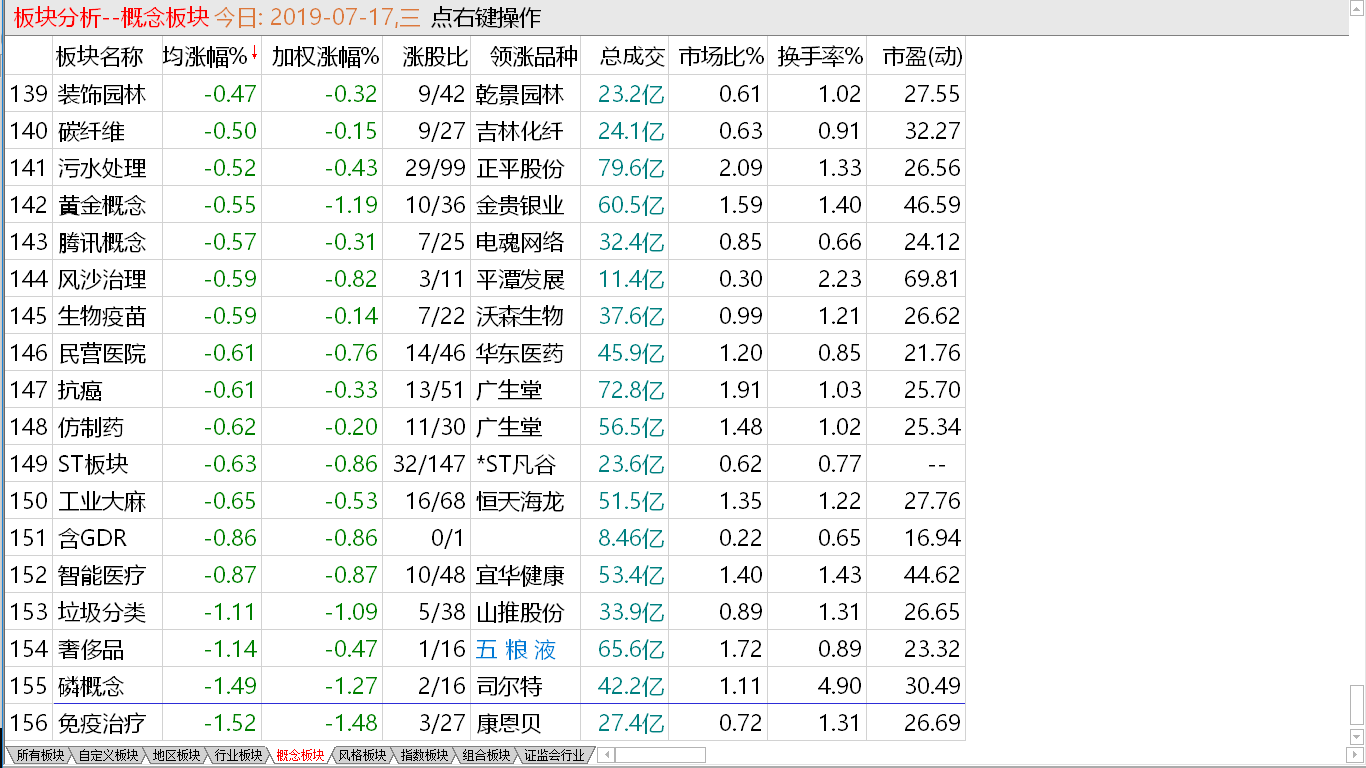Screen dimensions: 1366x768
Task: Click the 板块名称 column header
Action: tap(100, 56)
